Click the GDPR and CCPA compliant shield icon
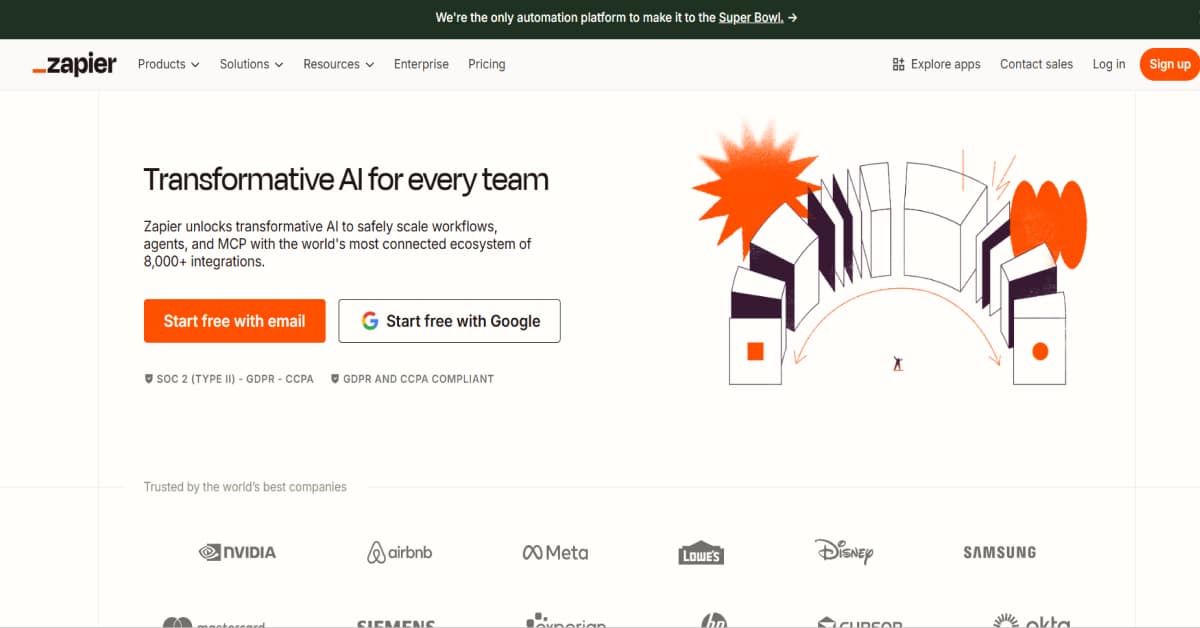The image size is (1200, 628). click(336, 378)
